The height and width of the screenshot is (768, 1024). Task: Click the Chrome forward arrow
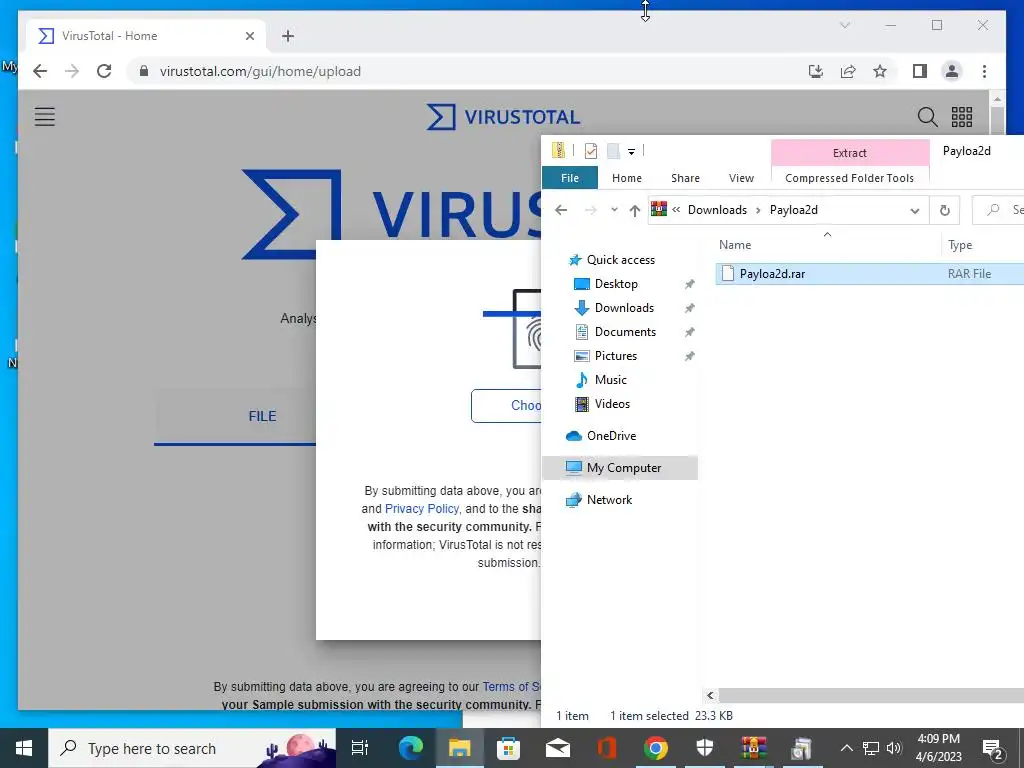(72, 71)
